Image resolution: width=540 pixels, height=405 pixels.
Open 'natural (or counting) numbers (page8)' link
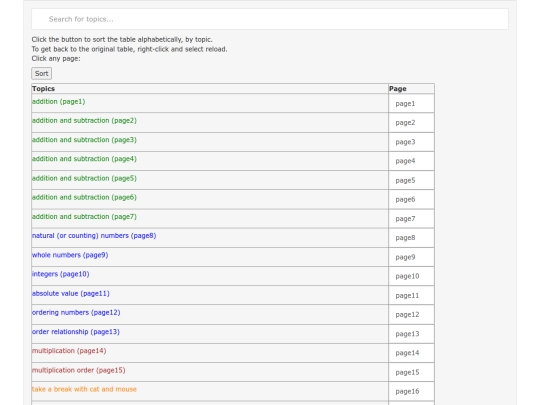[94, 236]
